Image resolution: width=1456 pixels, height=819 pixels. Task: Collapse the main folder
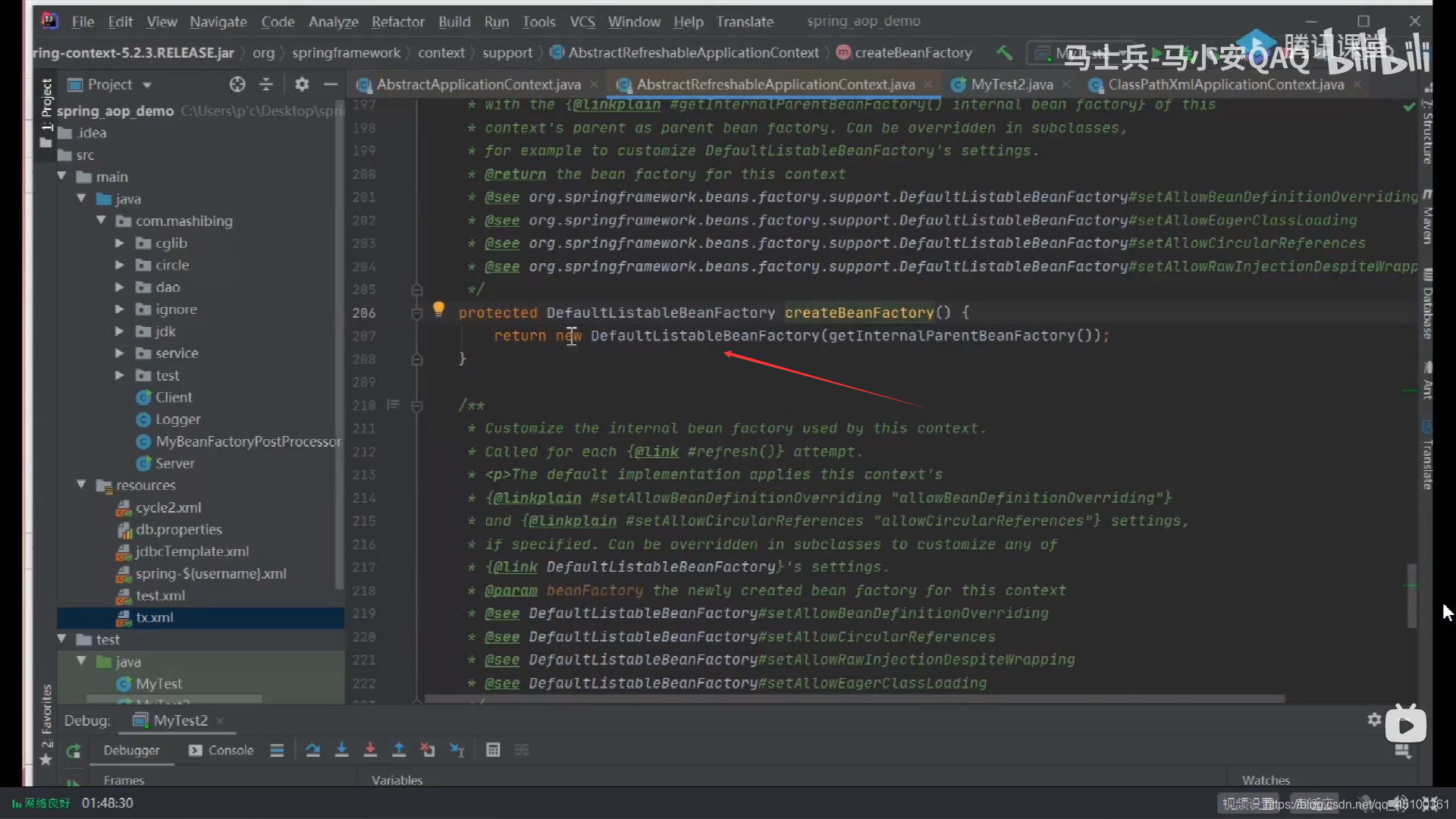point(62,176)
